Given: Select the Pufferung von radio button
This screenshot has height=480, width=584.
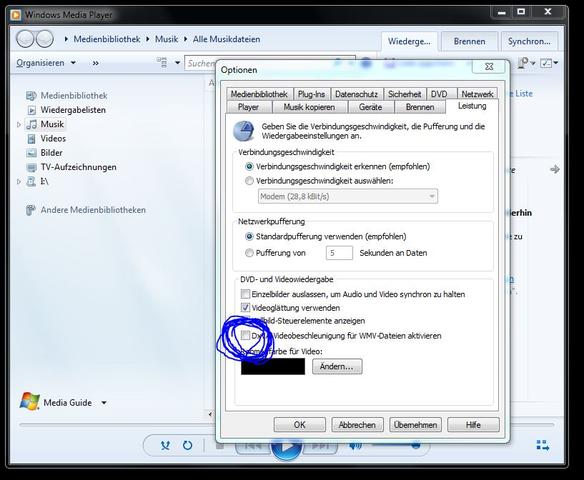Looking at the screenshot, I should click(x=249, y=253).
